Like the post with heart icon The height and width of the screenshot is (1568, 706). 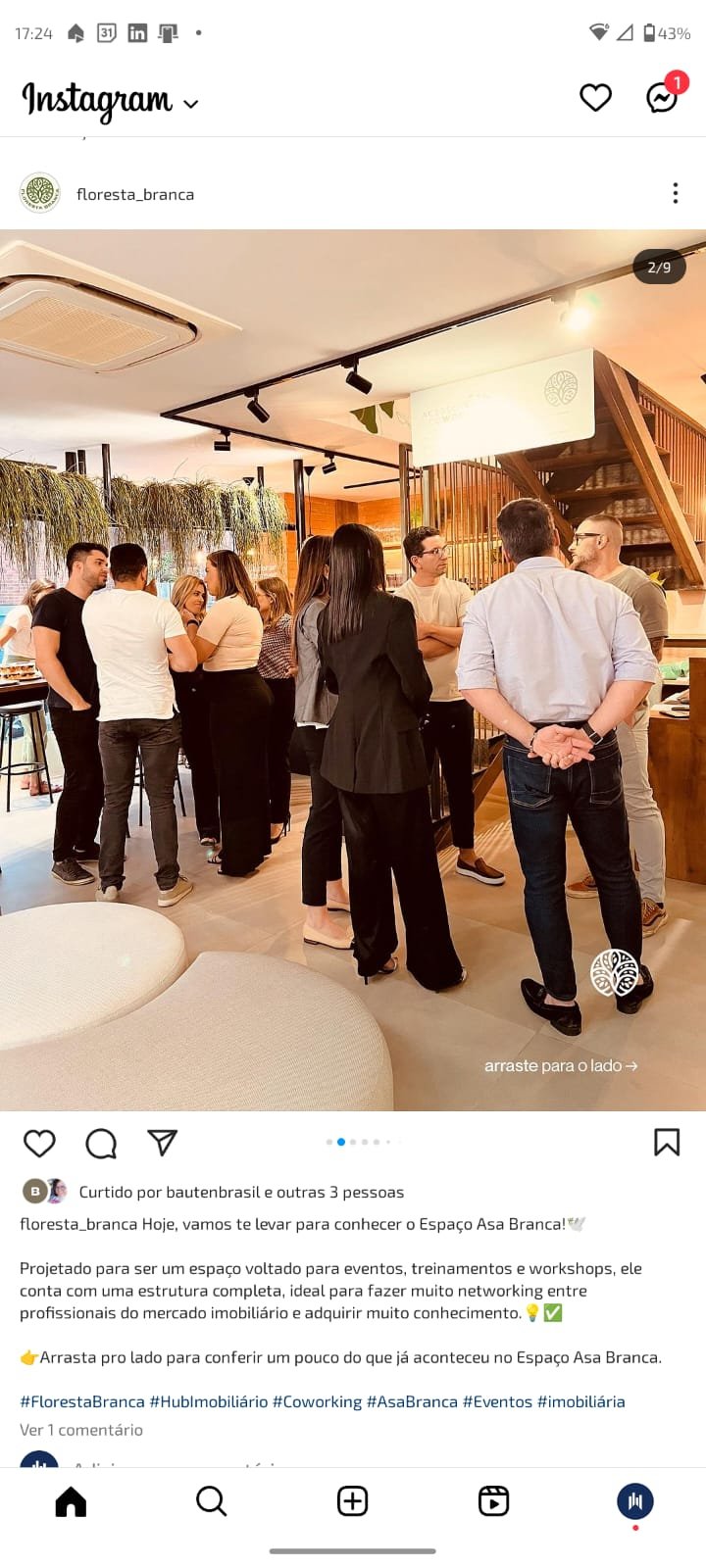click(39, 1143)
